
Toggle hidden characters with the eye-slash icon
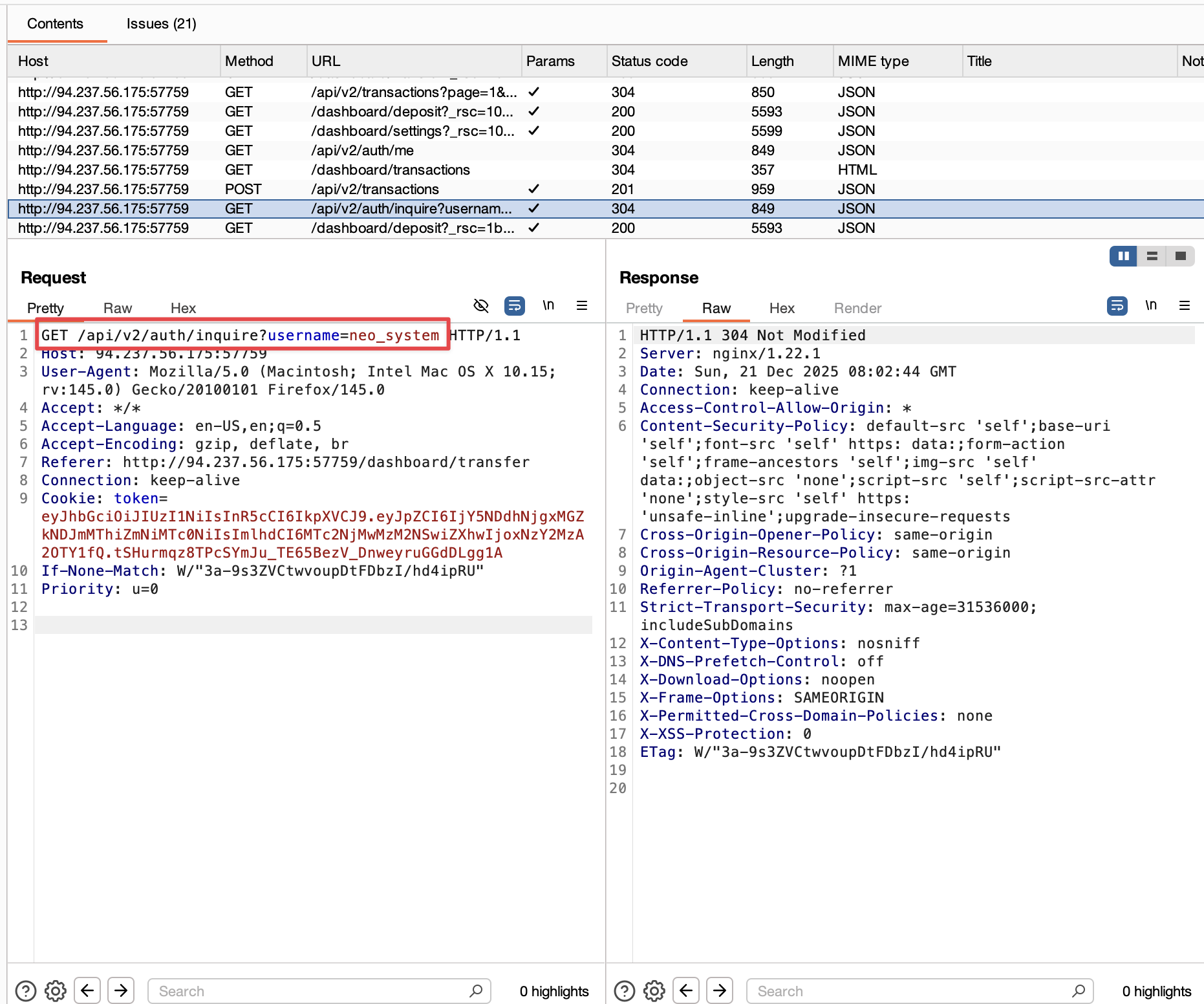tap(481, 305)
